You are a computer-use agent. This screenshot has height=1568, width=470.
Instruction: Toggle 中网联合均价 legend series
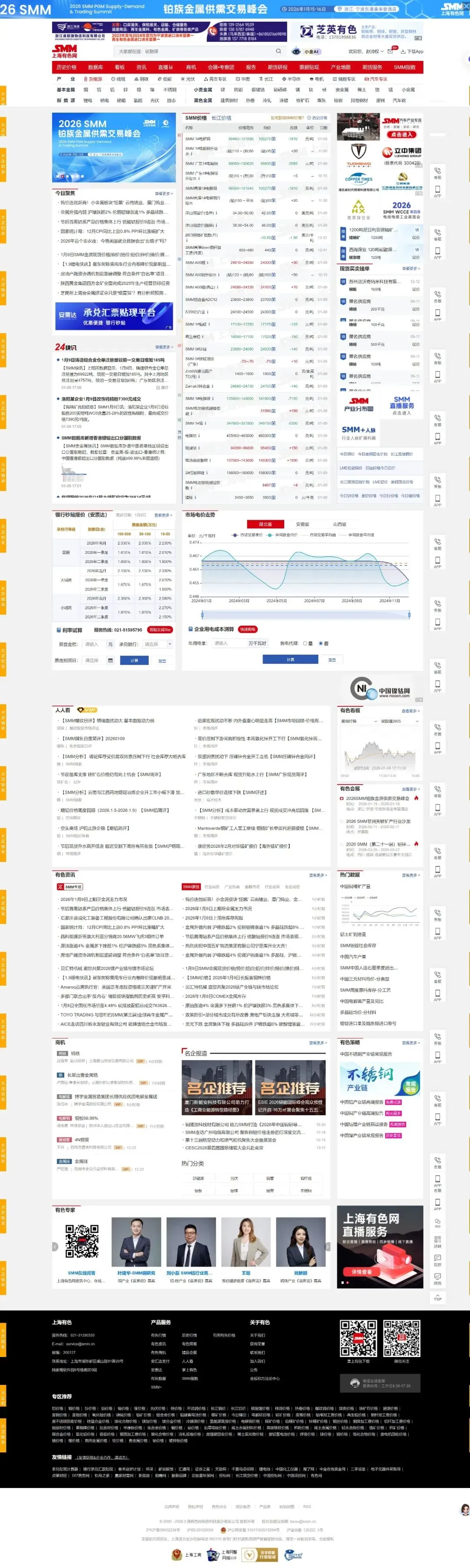coord(282,535)
